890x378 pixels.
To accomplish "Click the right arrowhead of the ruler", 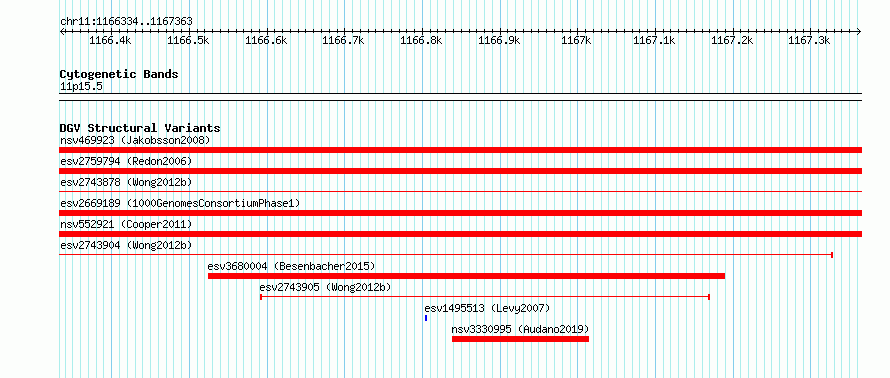I will 859,32.
